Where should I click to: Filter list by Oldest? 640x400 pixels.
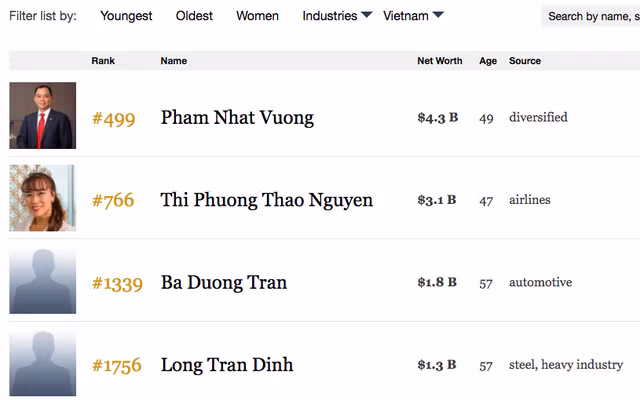[194, 16]
